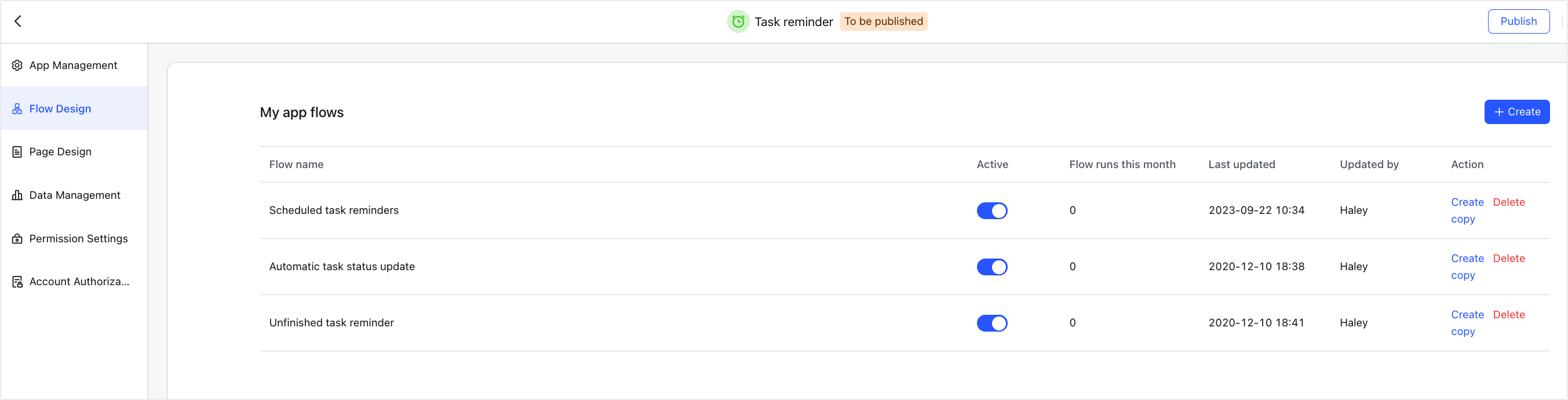Image resolution: width=1568 pixels, height=400 pixels.
Task: Click the To be published status badge
Action: 883,21
